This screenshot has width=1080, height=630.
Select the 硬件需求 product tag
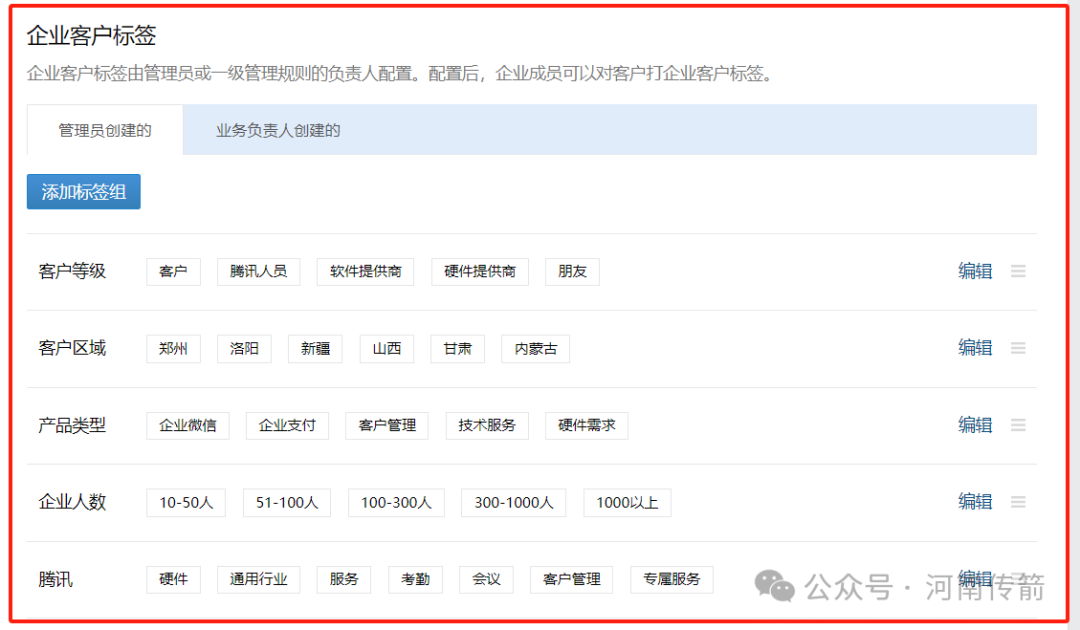pos(586,426)
